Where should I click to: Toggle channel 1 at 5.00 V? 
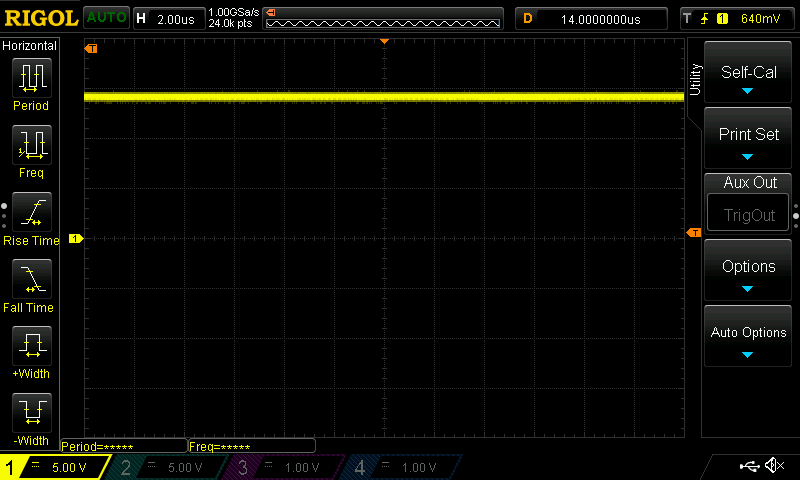(54, 467)
